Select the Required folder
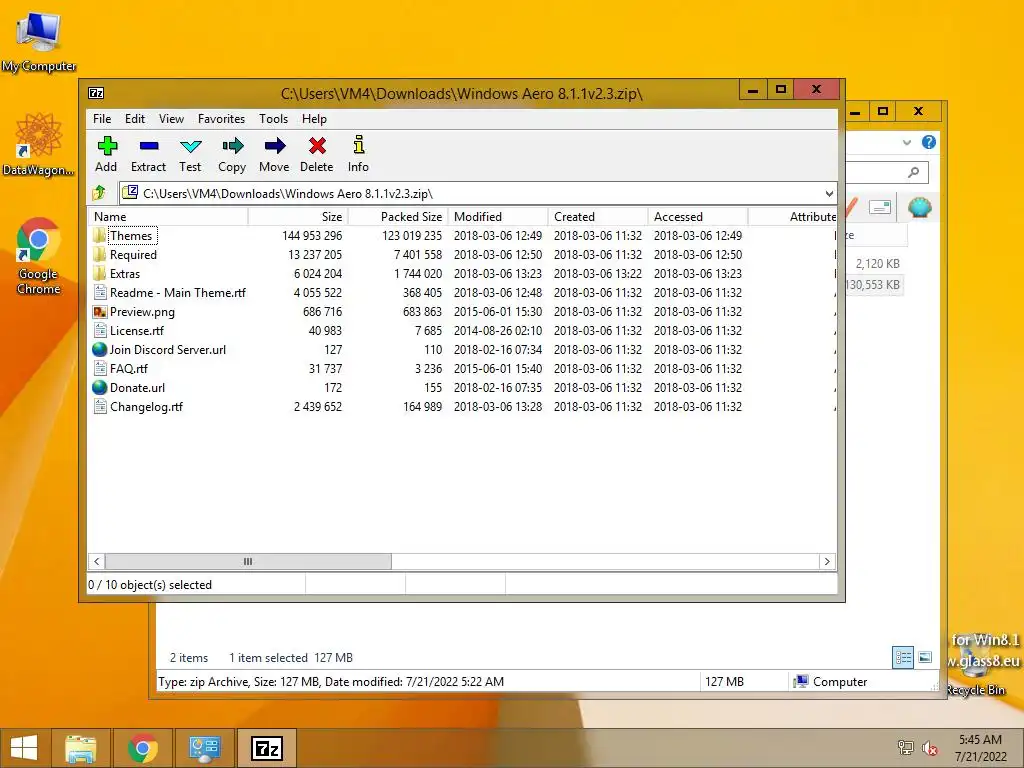Viewport: 1024px width, 768px height. pyautogui.click(x=133, y=255)
